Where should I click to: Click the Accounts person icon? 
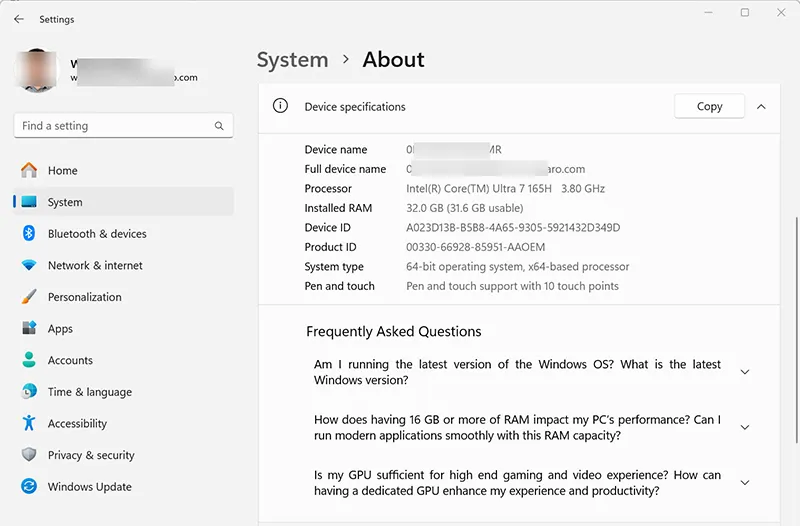[29, 360]
